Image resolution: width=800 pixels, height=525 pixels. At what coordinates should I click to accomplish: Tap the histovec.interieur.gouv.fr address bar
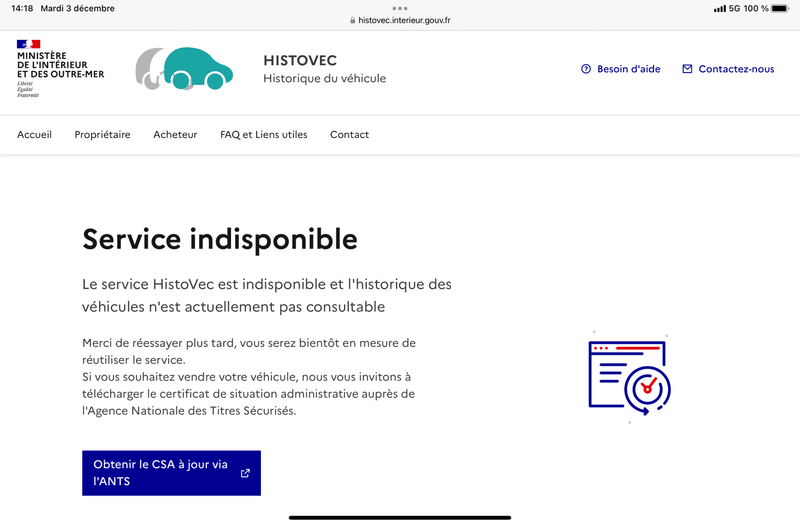[400, 20]
